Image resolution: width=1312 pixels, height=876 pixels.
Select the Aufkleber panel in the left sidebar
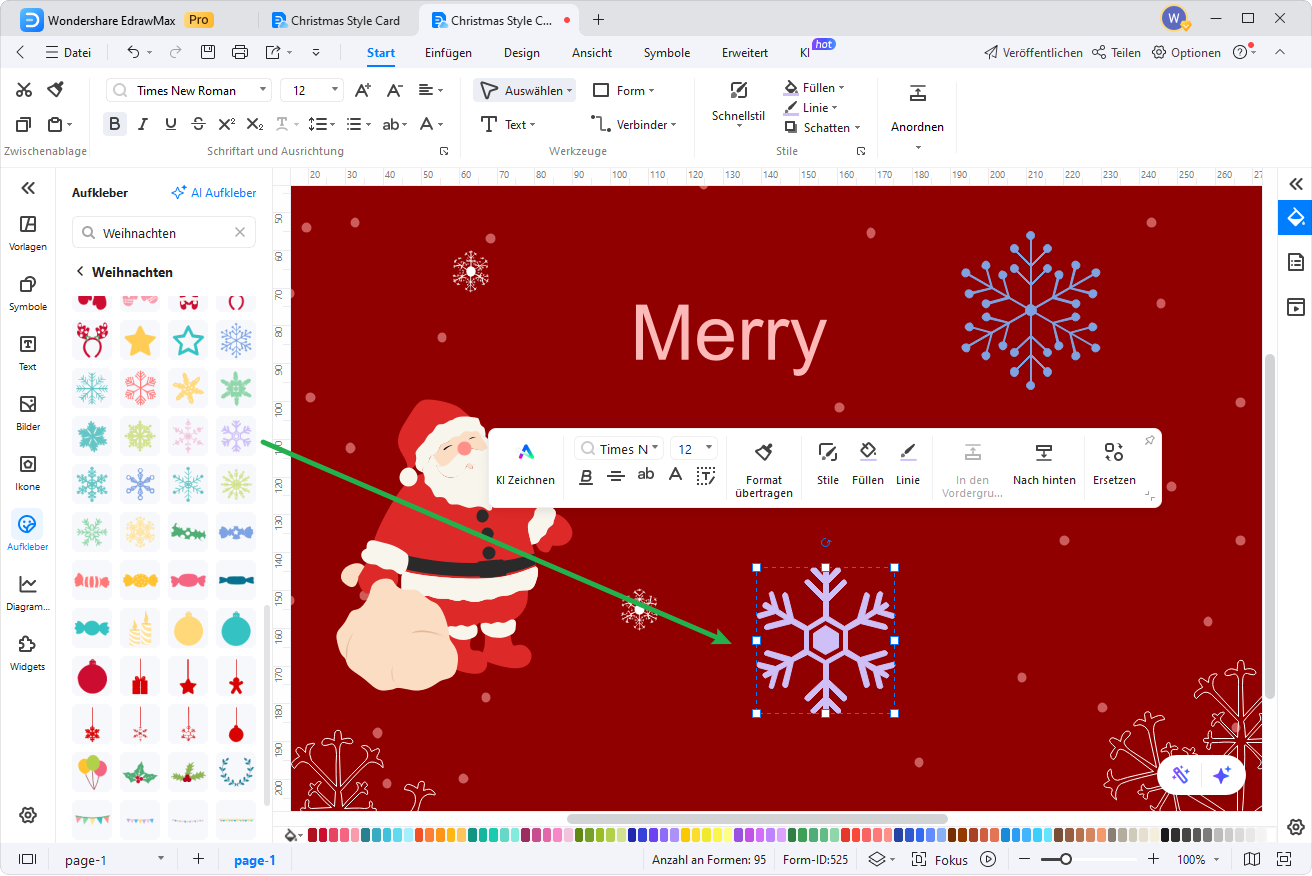pos(27,530)
